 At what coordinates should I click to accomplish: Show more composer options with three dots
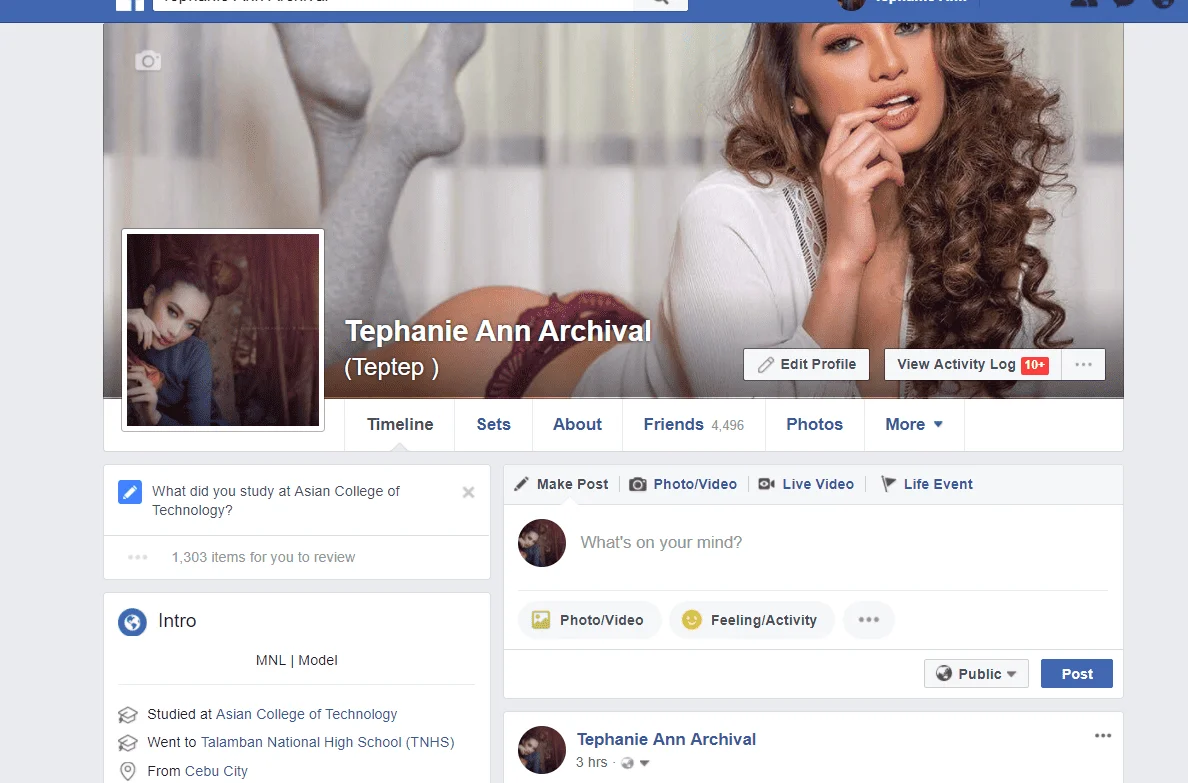click(x=869, y=620)
